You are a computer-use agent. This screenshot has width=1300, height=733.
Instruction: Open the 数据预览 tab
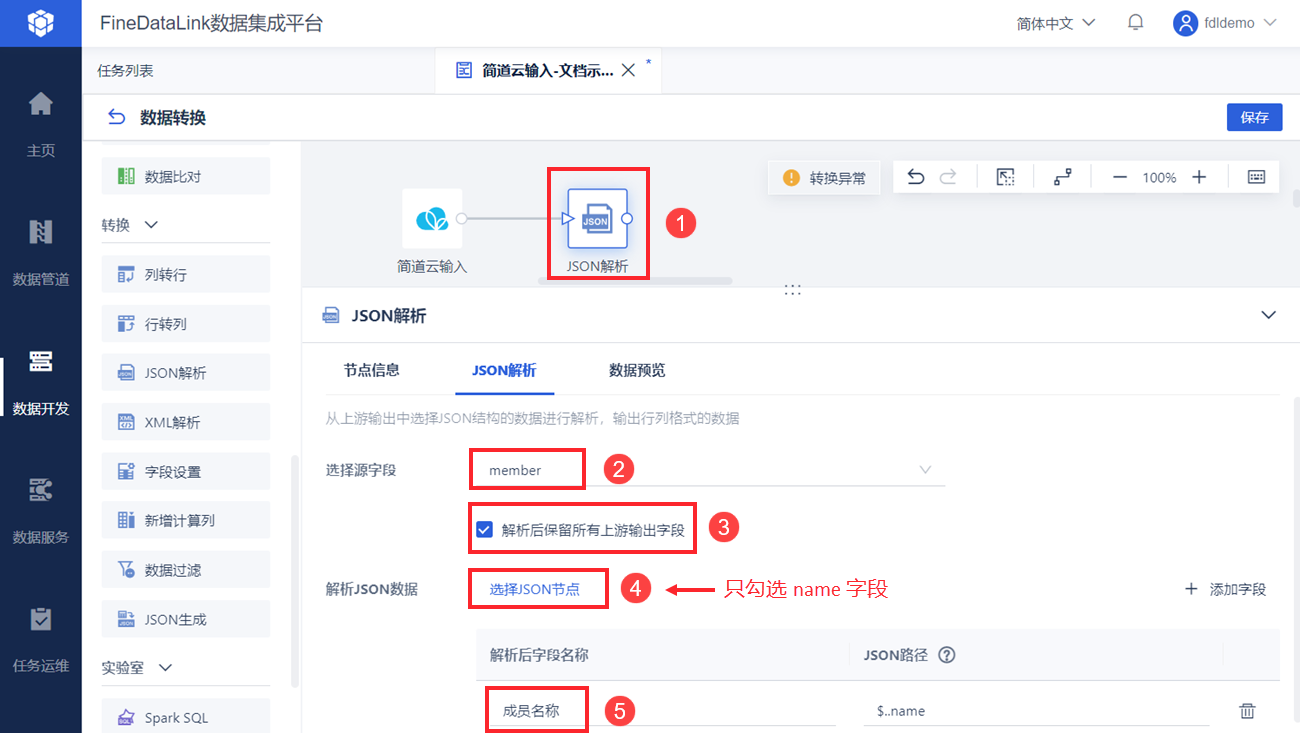637,370
